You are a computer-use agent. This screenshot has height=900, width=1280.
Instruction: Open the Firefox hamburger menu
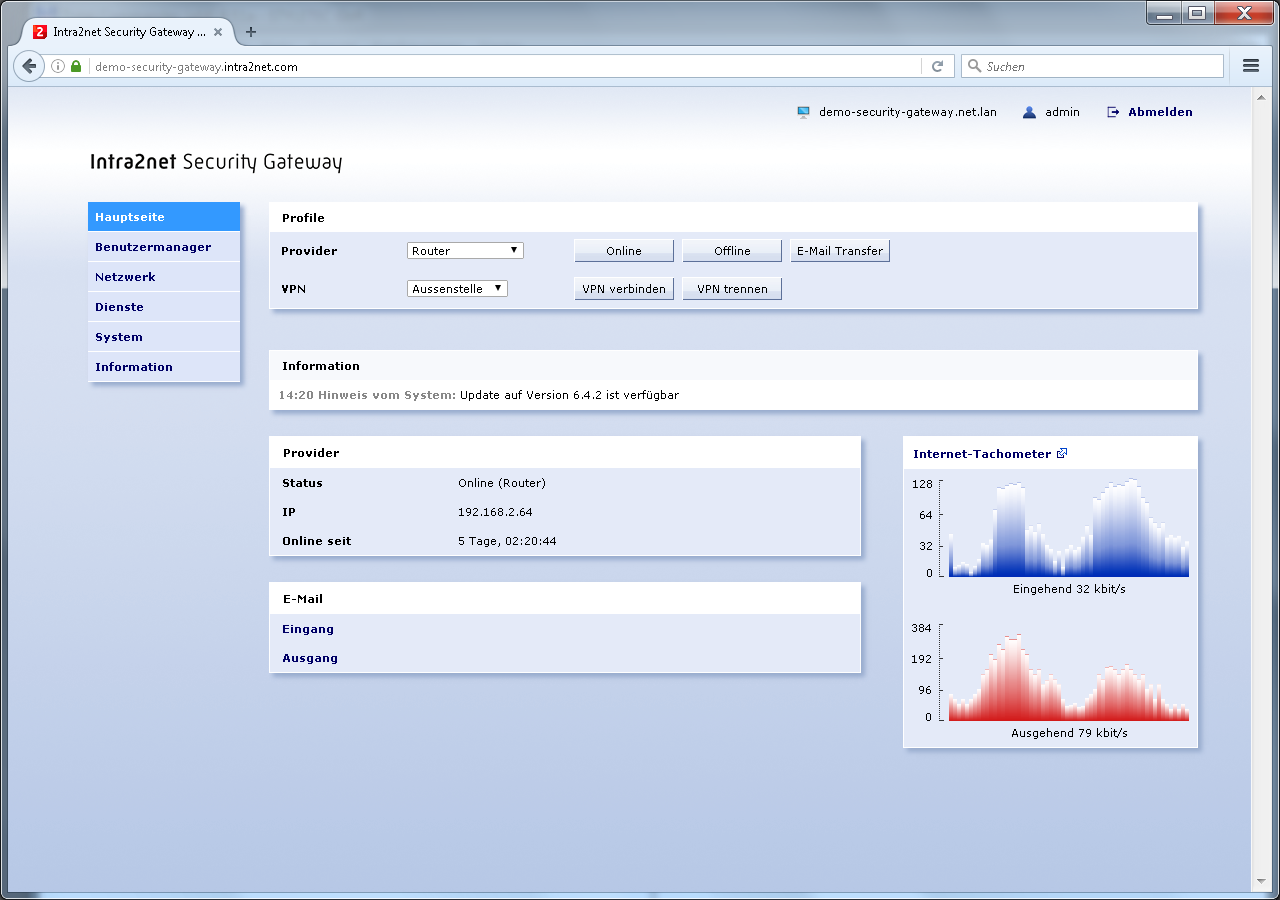[x=1250, y=66]
